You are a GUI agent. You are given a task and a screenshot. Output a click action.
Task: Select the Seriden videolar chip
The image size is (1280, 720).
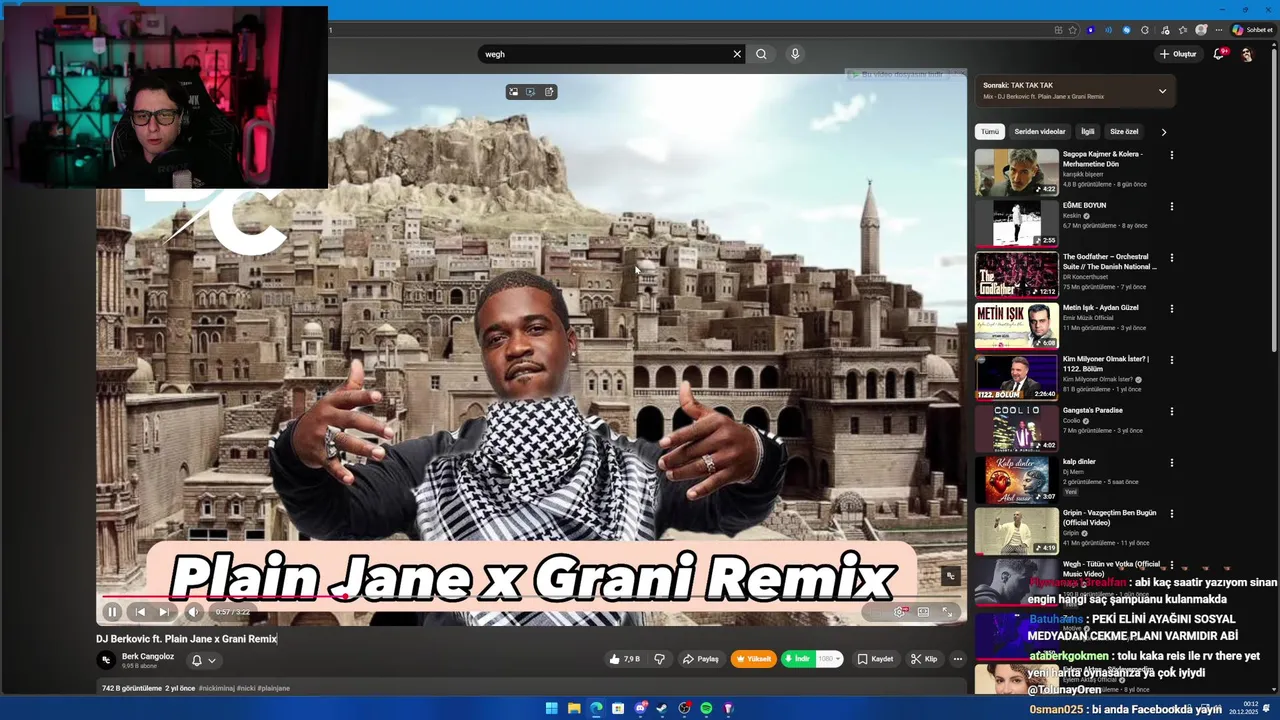coord(1040,131)
